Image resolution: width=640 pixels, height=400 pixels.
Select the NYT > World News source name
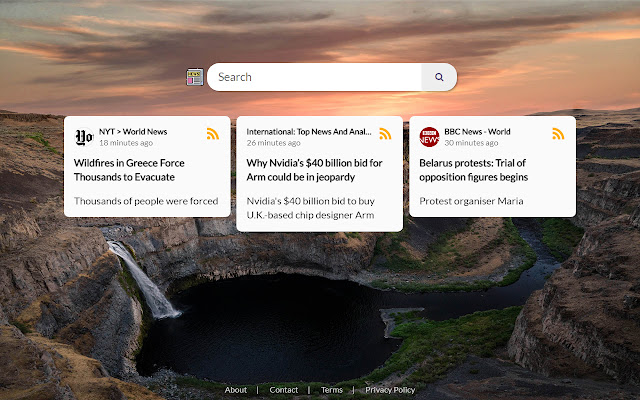coord(133,131)
